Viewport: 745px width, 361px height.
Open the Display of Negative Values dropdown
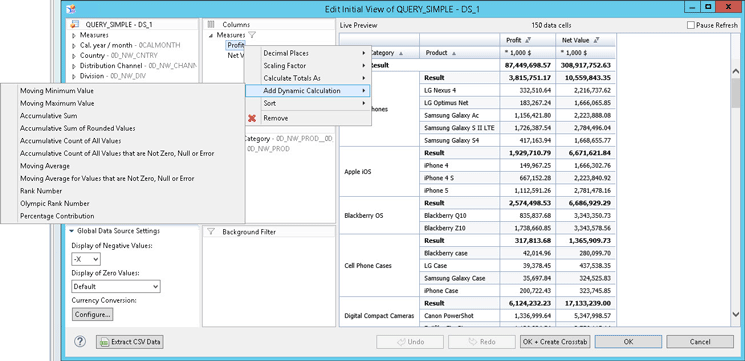click(86, 259)
